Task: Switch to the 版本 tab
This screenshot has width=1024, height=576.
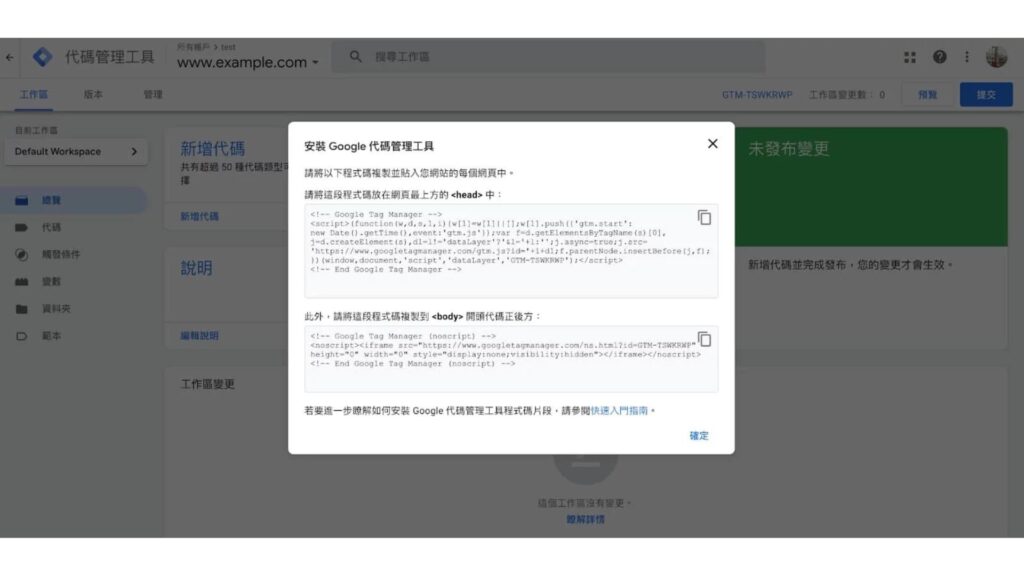Action: [93, 95]
